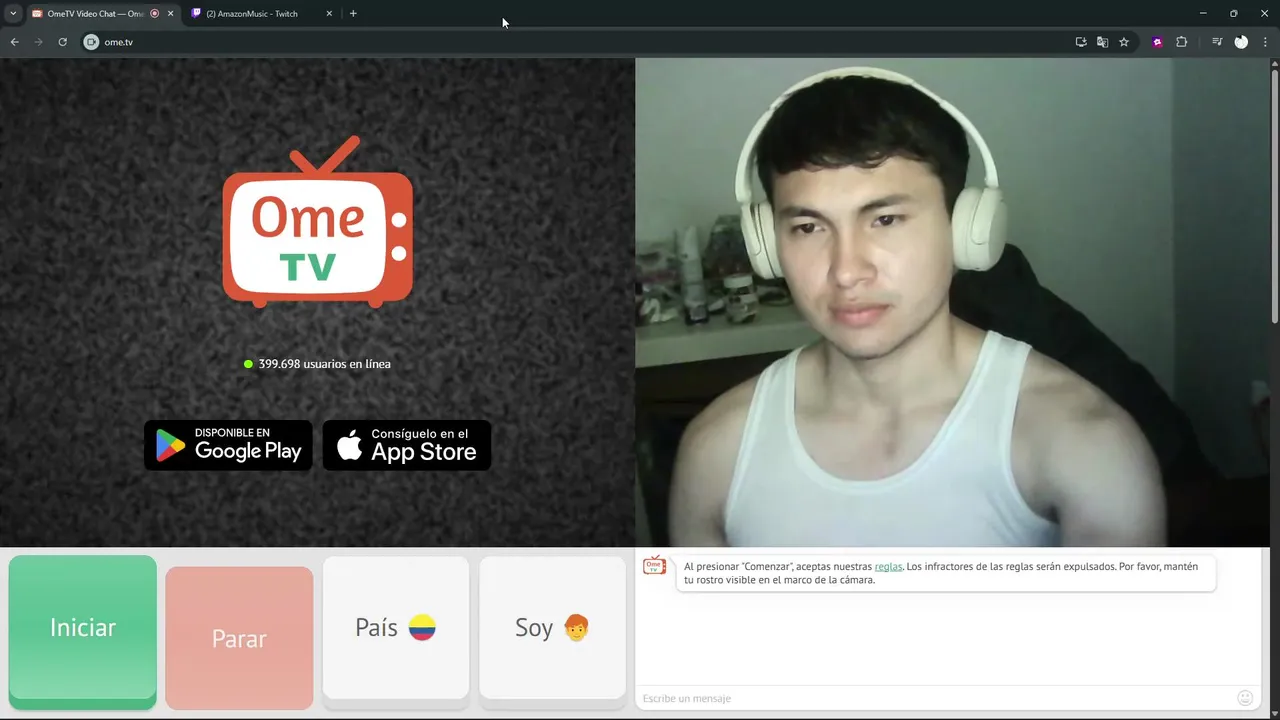Open the emoji picker smiley icon
Viewport: 1280px width, 720px height.
(x=1245, y=698)
